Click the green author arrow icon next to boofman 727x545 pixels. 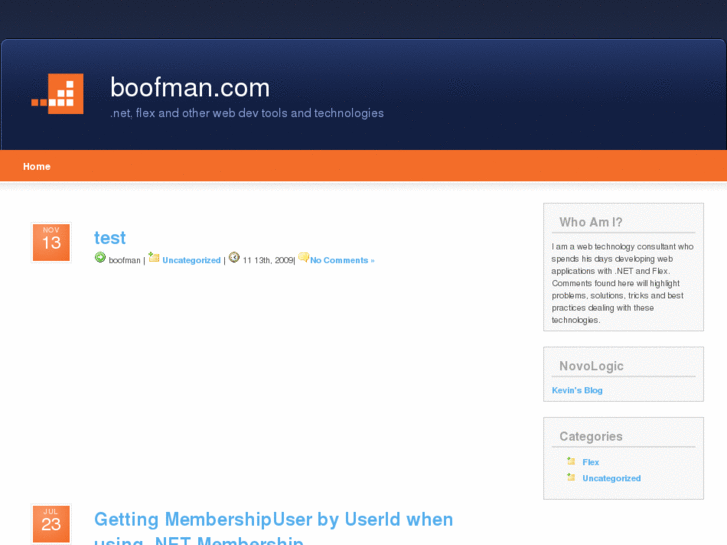pos(100,257)
